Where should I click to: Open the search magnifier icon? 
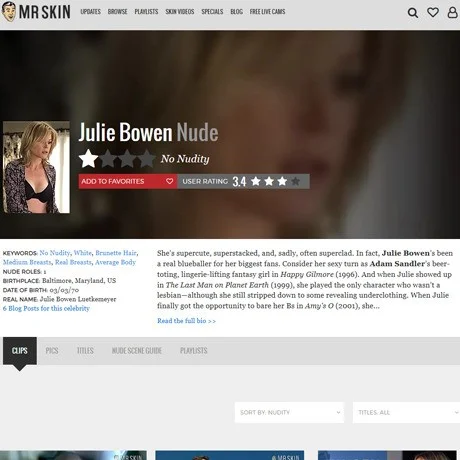pos(413,13)
